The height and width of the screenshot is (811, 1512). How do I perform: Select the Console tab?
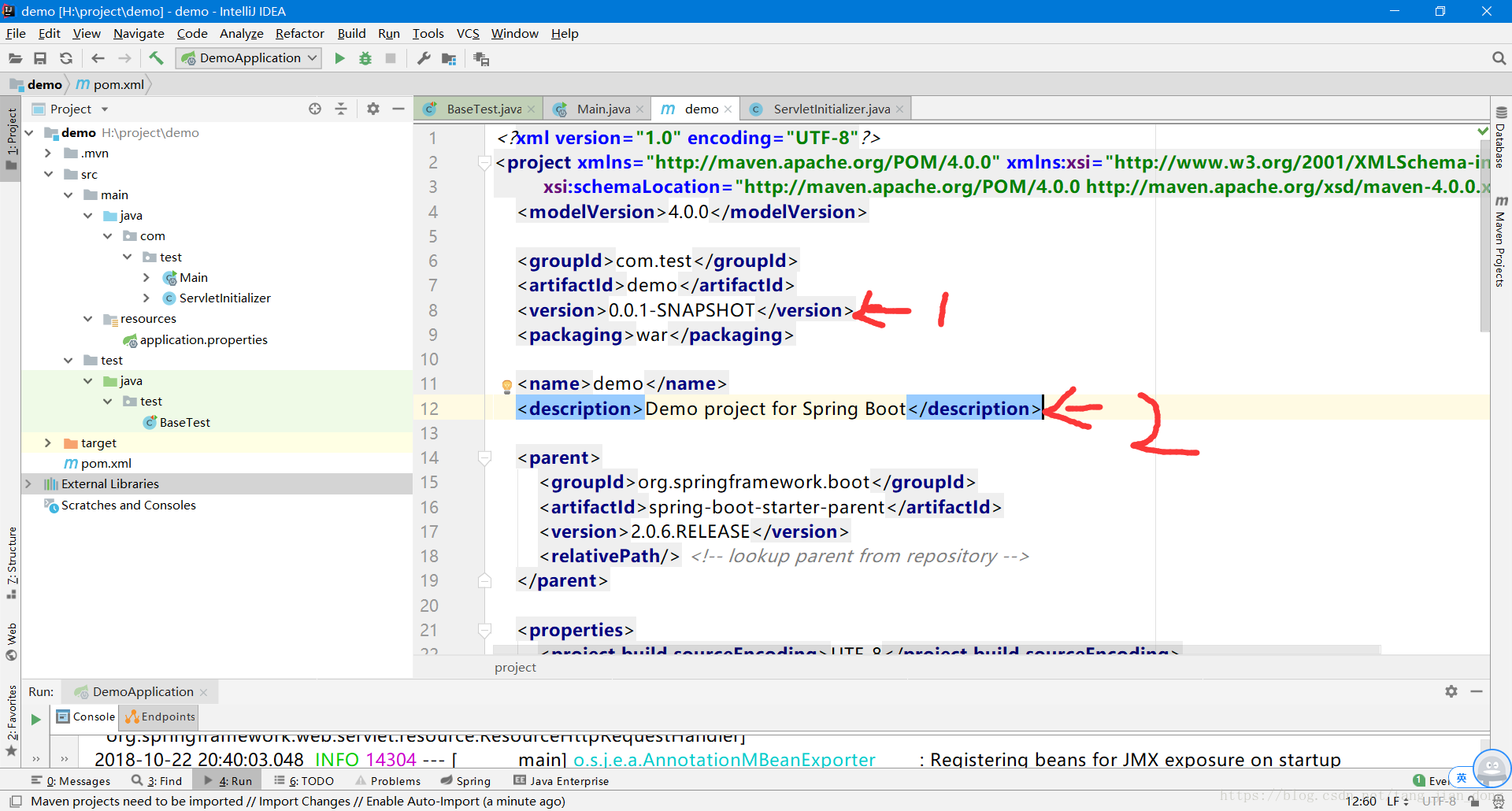point(86,717)
